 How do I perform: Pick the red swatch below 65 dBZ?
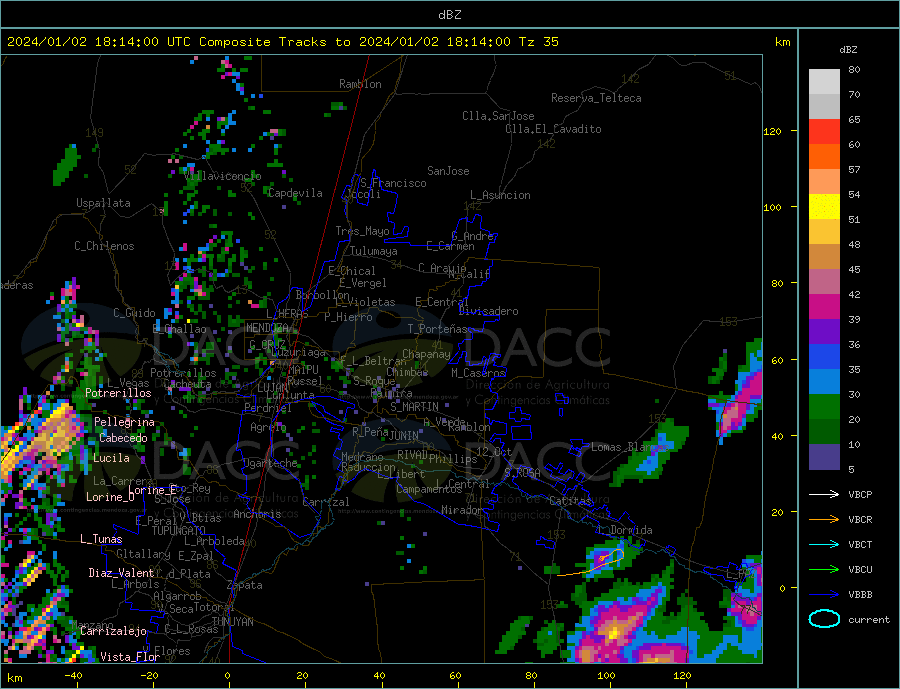[824, 131]
